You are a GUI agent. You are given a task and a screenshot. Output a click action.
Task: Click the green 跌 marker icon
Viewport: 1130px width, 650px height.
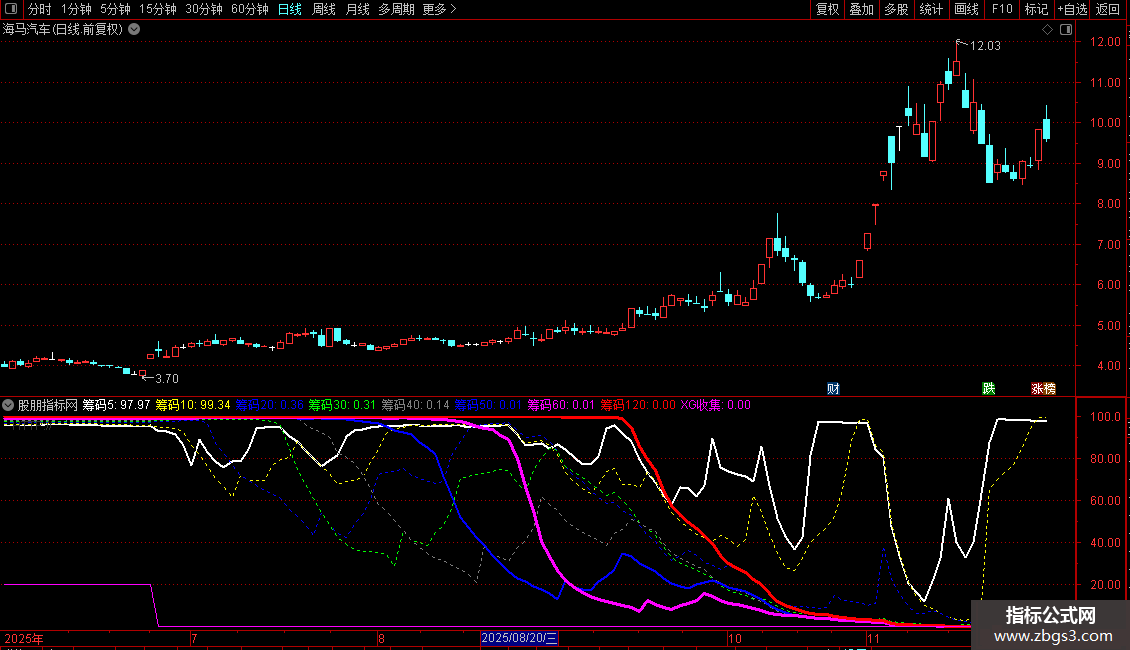tap(988, 388)
